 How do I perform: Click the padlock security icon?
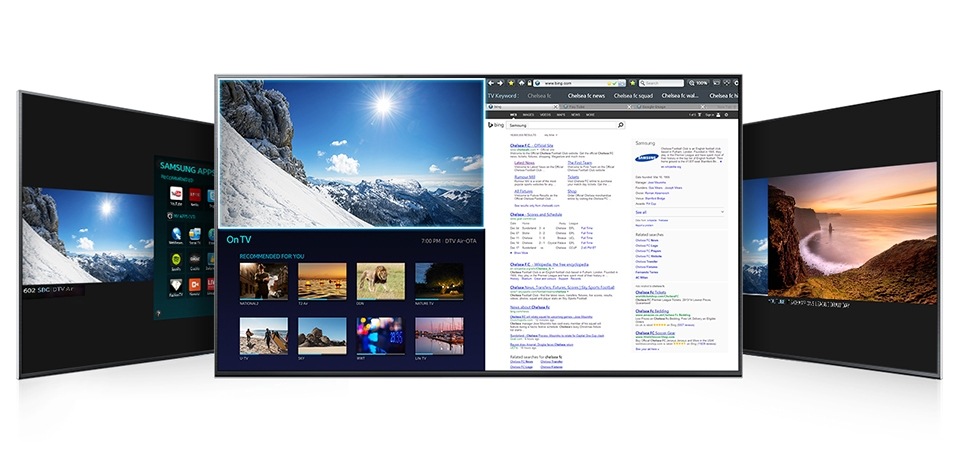[x=530, y=83]
